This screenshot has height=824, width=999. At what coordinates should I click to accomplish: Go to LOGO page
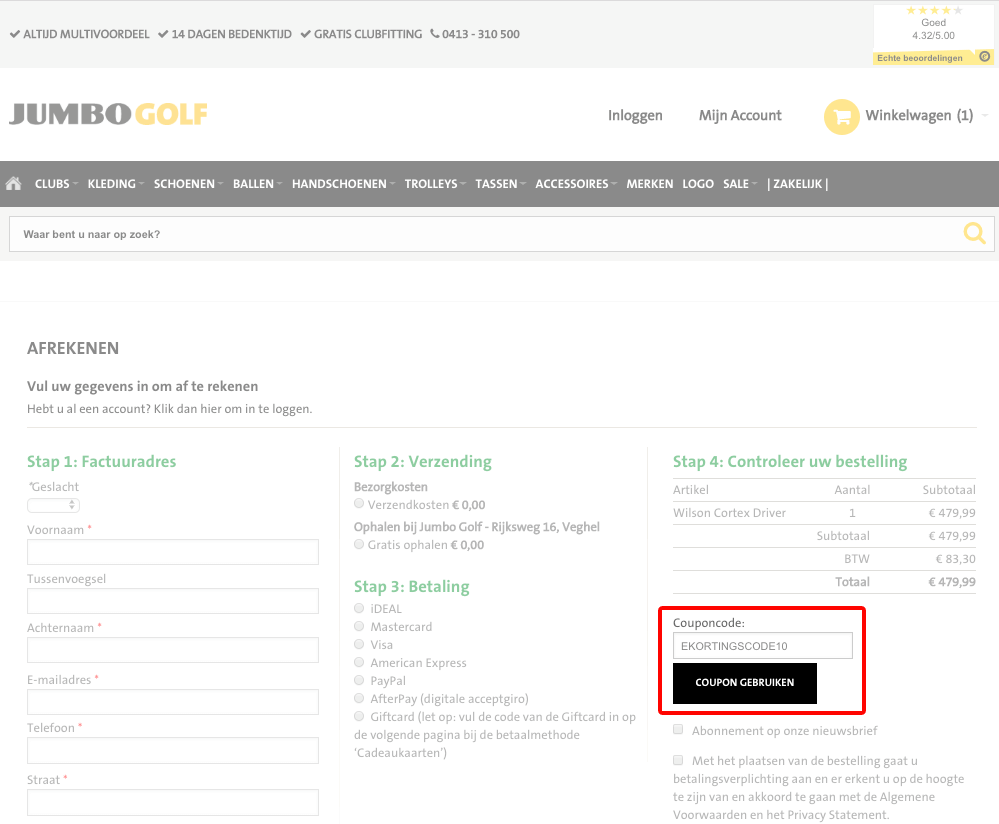pos(698,184)
